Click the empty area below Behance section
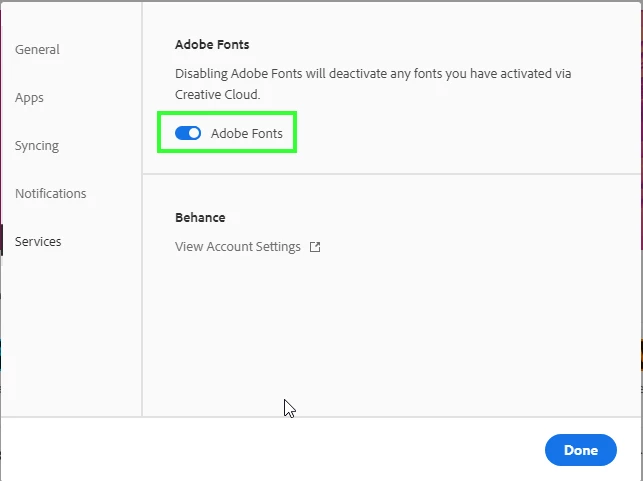 392,332
